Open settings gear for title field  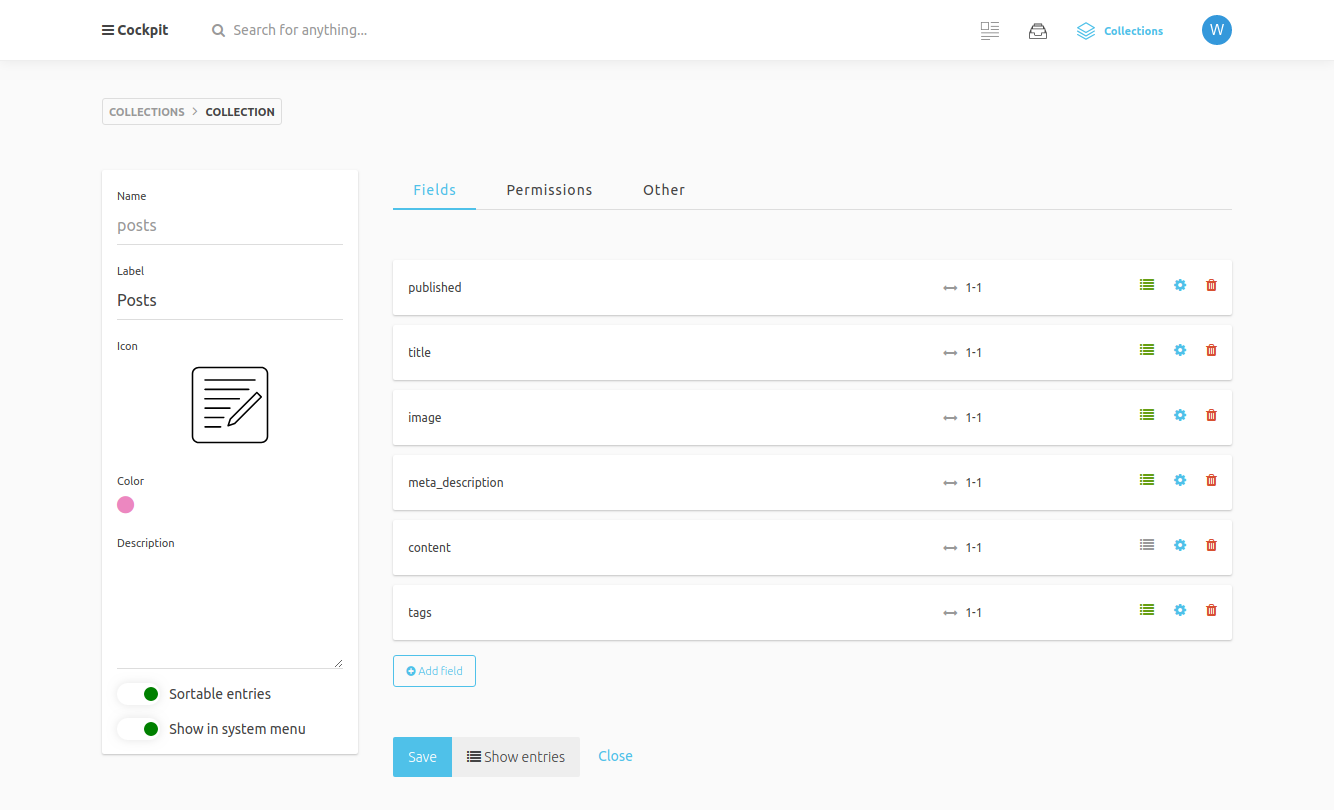(x=1180, y=350)
